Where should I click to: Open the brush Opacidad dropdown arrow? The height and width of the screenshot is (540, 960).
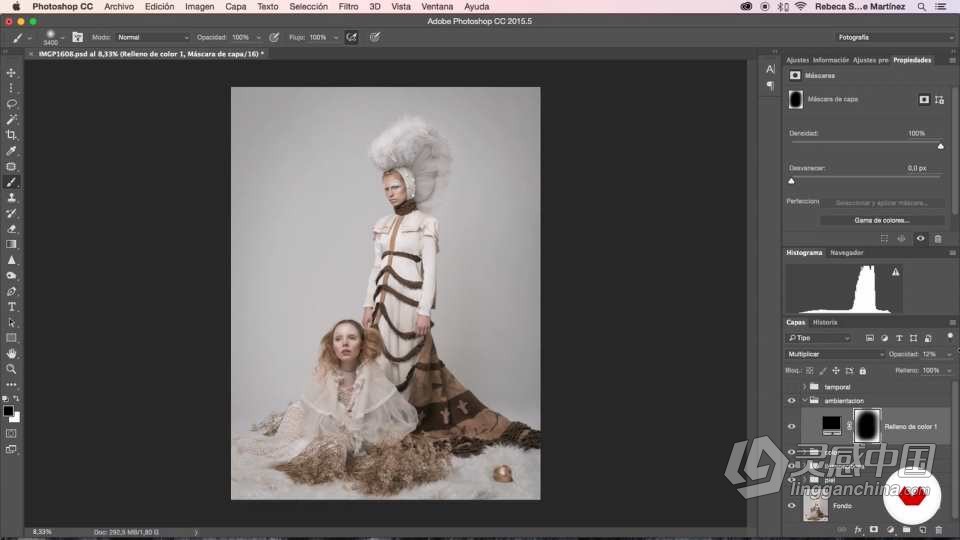(x=258, y=37)
